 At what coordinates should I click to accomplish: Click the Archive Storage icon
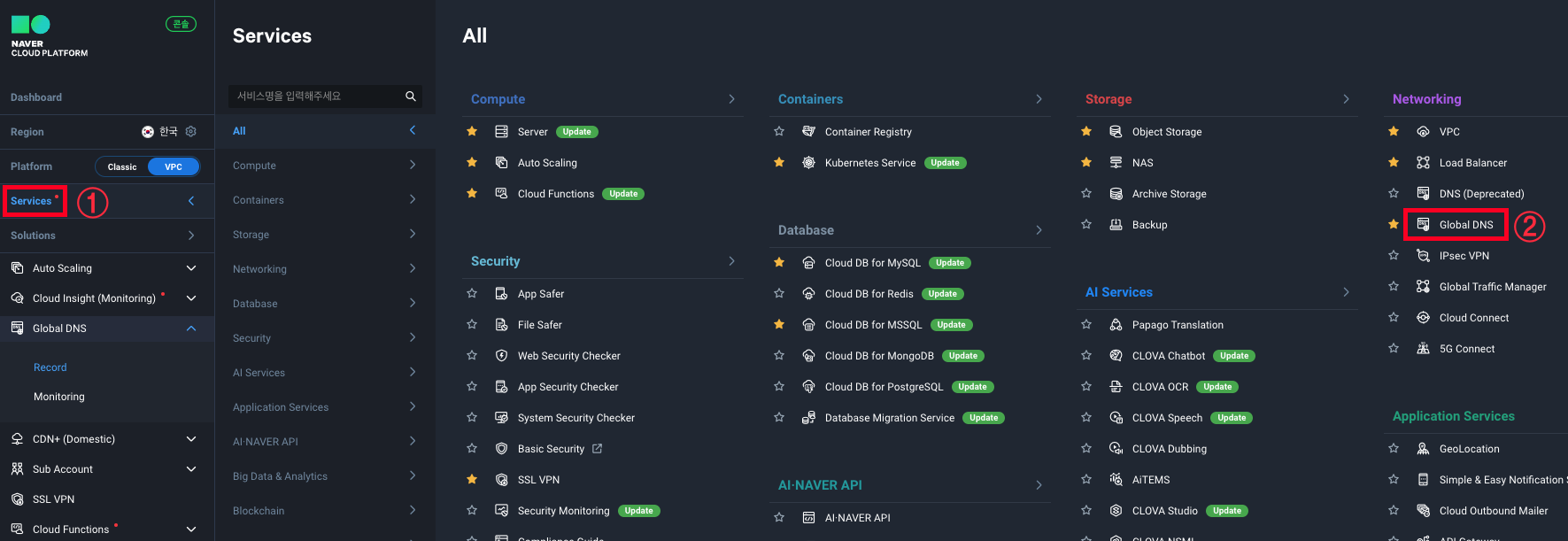point(1116,193)
